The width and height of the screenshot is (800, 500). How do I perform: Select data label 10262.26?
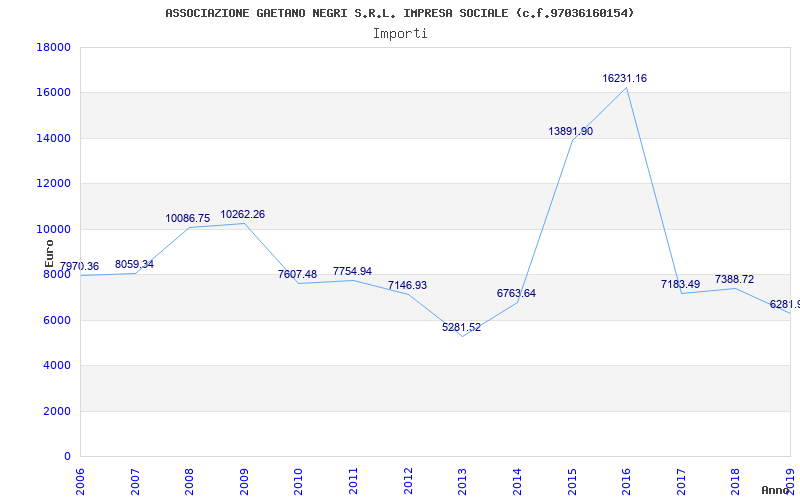242,214
